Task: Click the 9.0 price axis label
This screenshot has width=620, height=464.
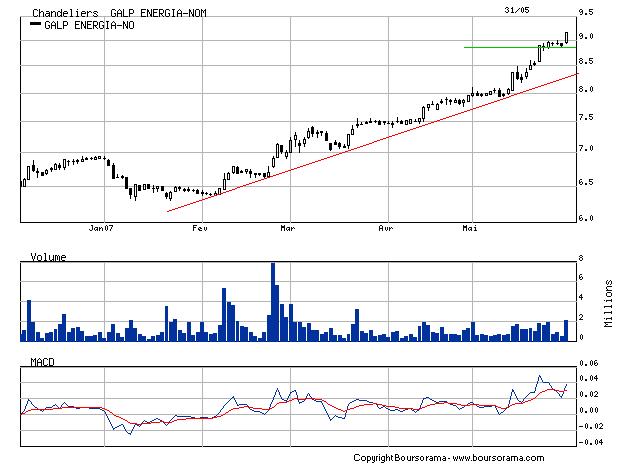Action: (586, 36)
